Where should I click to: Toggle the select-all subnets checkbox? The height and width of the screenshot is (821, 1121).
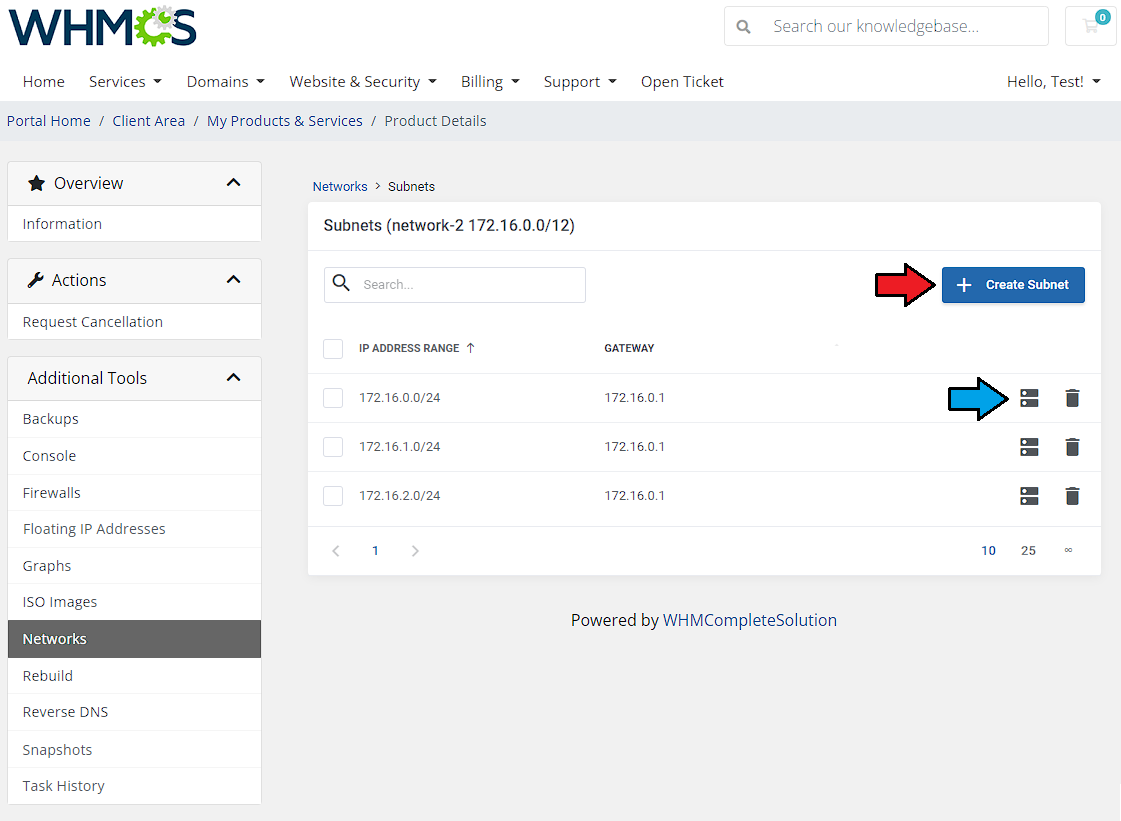point(333,349)
